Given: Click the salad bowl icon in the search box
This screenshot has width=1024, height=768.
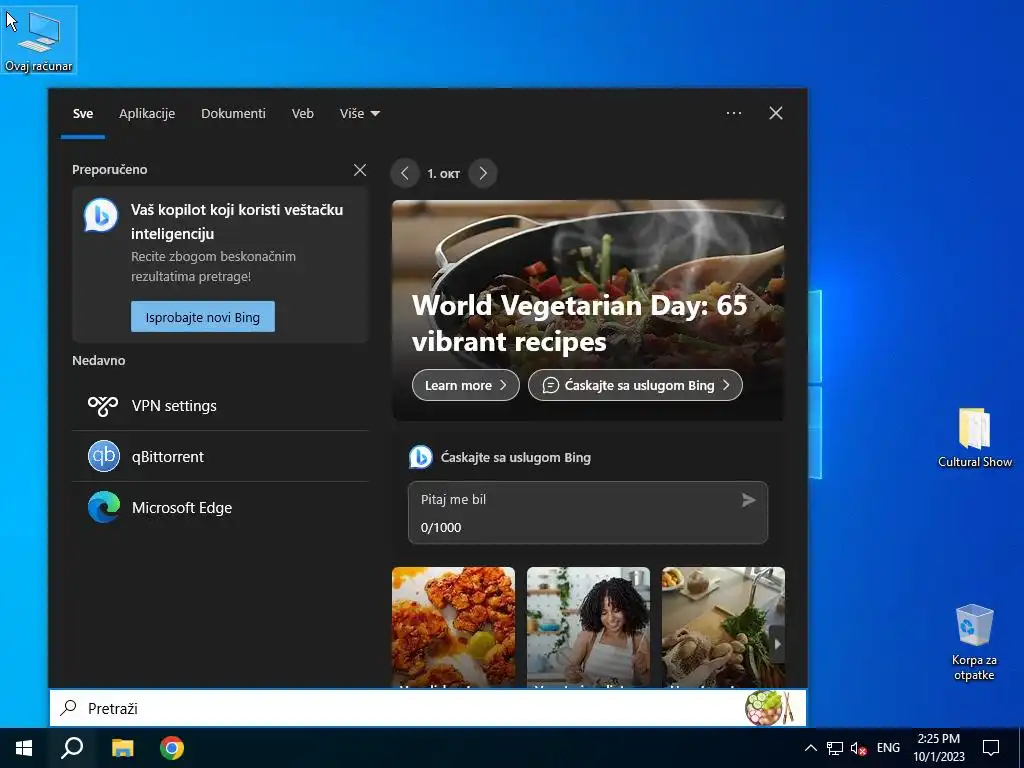Looking at the screenshot, I should pyautogui.click(x=769, y=708).
